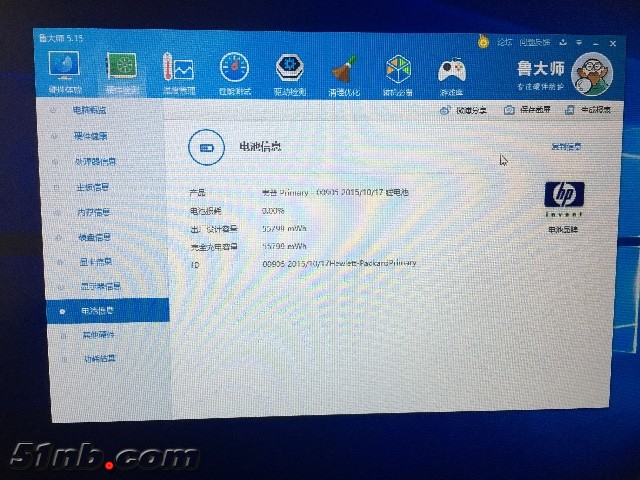
Task: Click the 完全充电容量 value 55799 mWh
Action: [284, 246]
